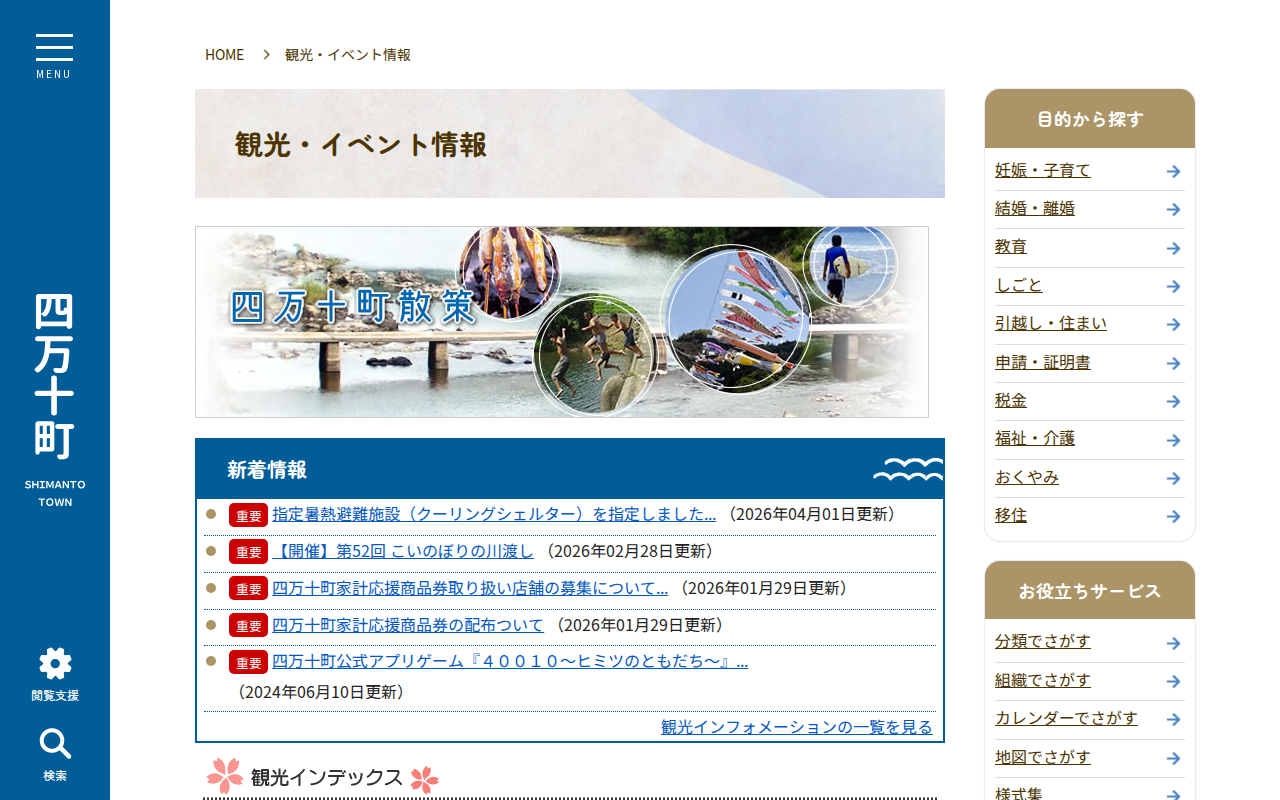1280x800 pixels.
Task: Click the 教育 link under 目的から探す
Action: tap(1011, 247)
